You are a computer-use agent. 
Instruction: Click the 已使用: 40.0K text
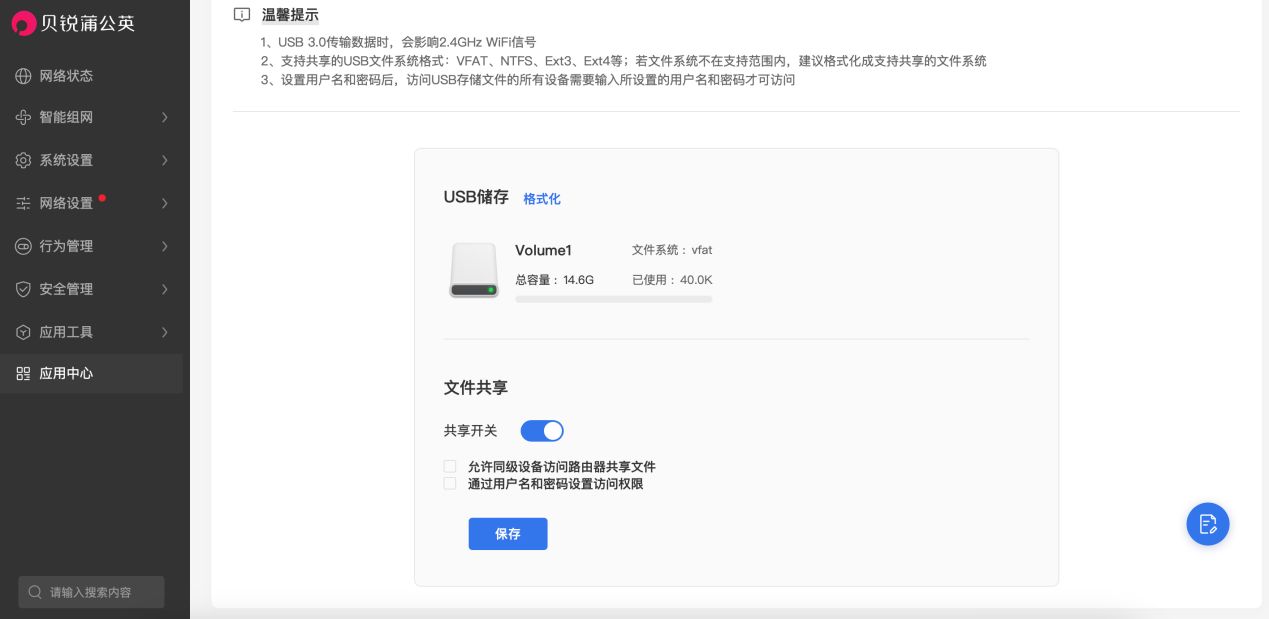[x=672, y=280]
